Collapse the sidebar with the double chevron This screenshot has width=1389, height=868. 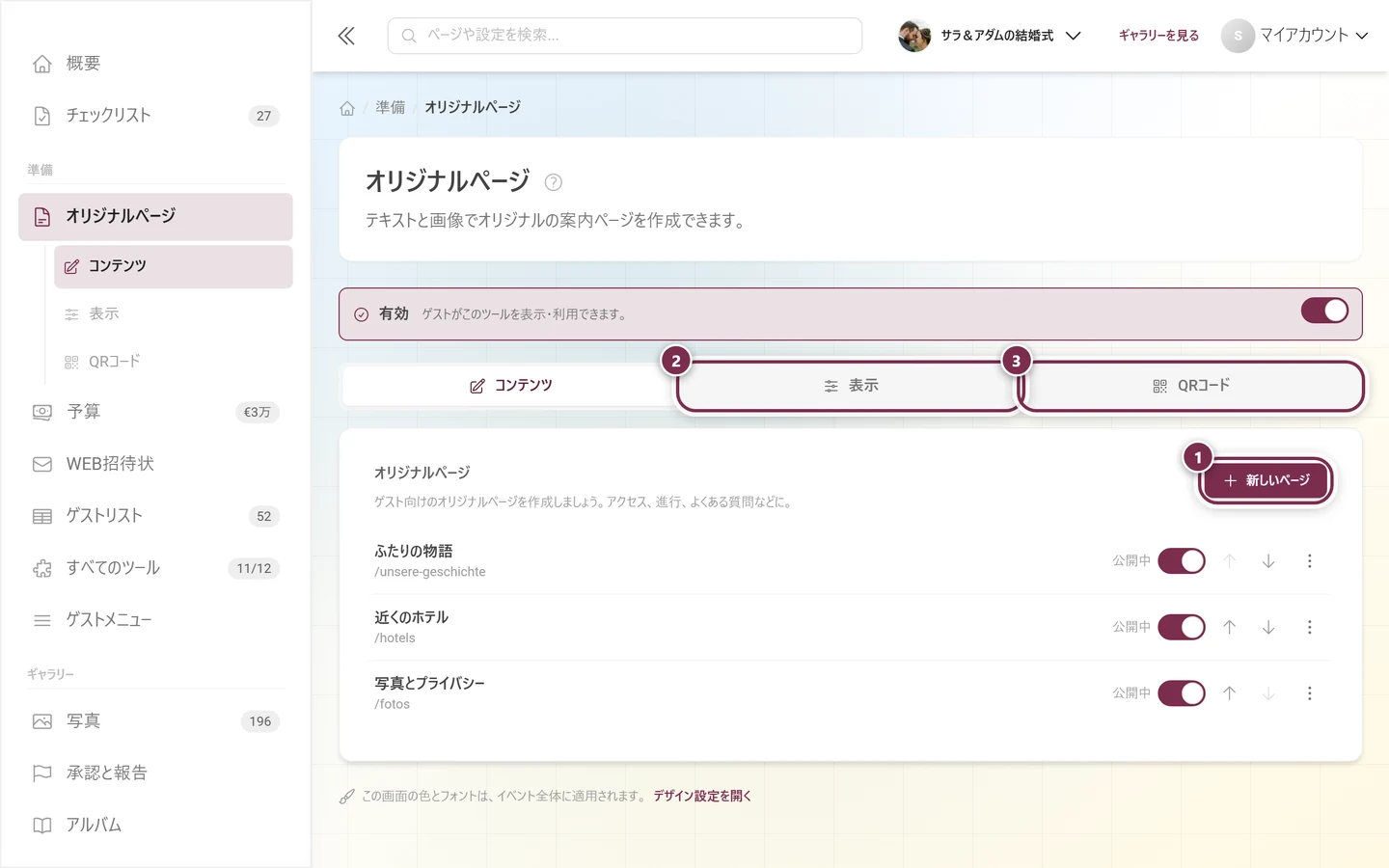point(346,36)
